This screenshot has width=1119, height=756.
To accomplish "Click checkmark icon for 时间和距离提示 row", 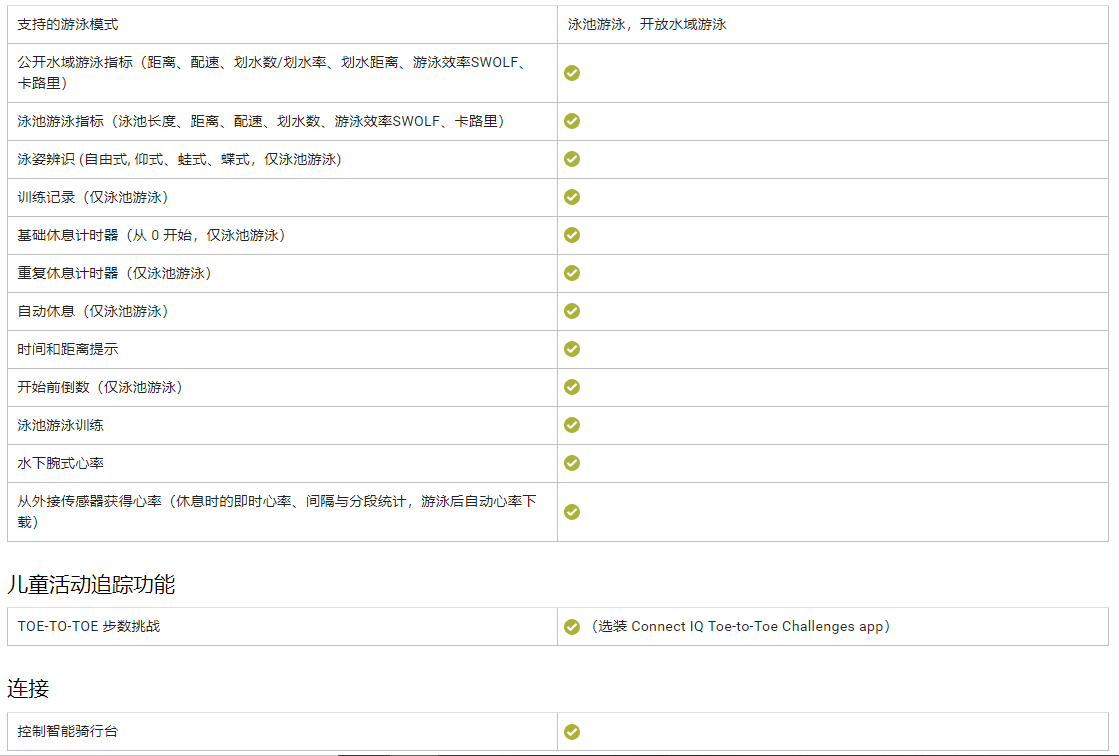I will [572, 349].
